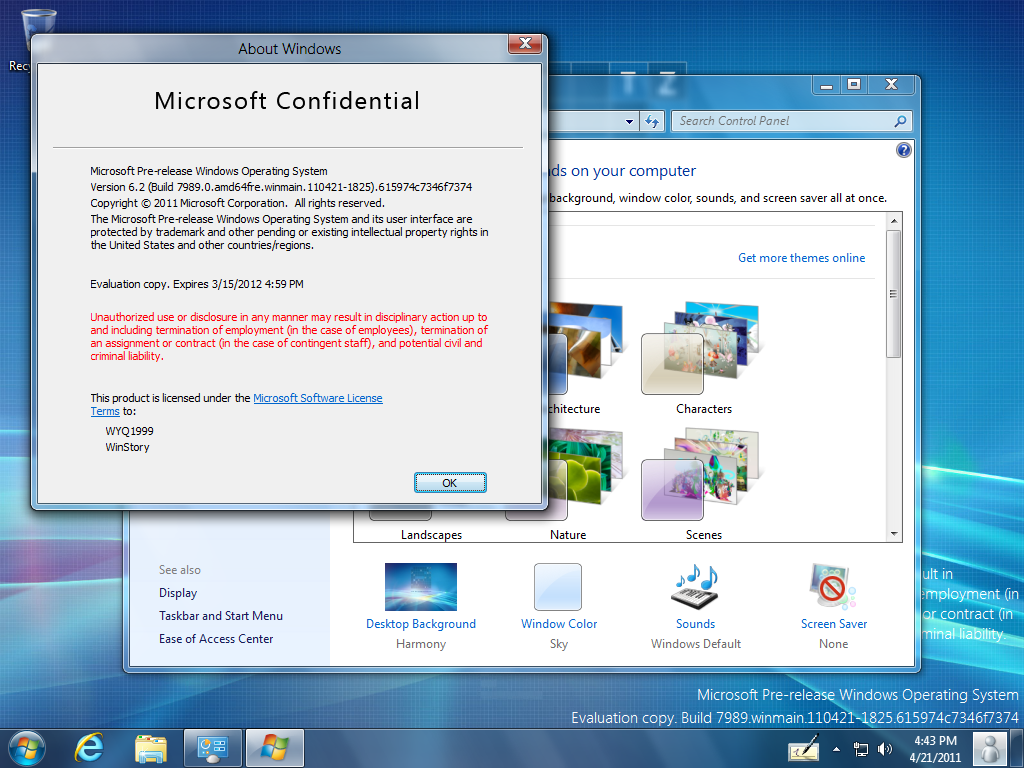Click the themes list scrollbar down arrow
Viewport: 1024px width, 768px height.
tap(894, 535)
